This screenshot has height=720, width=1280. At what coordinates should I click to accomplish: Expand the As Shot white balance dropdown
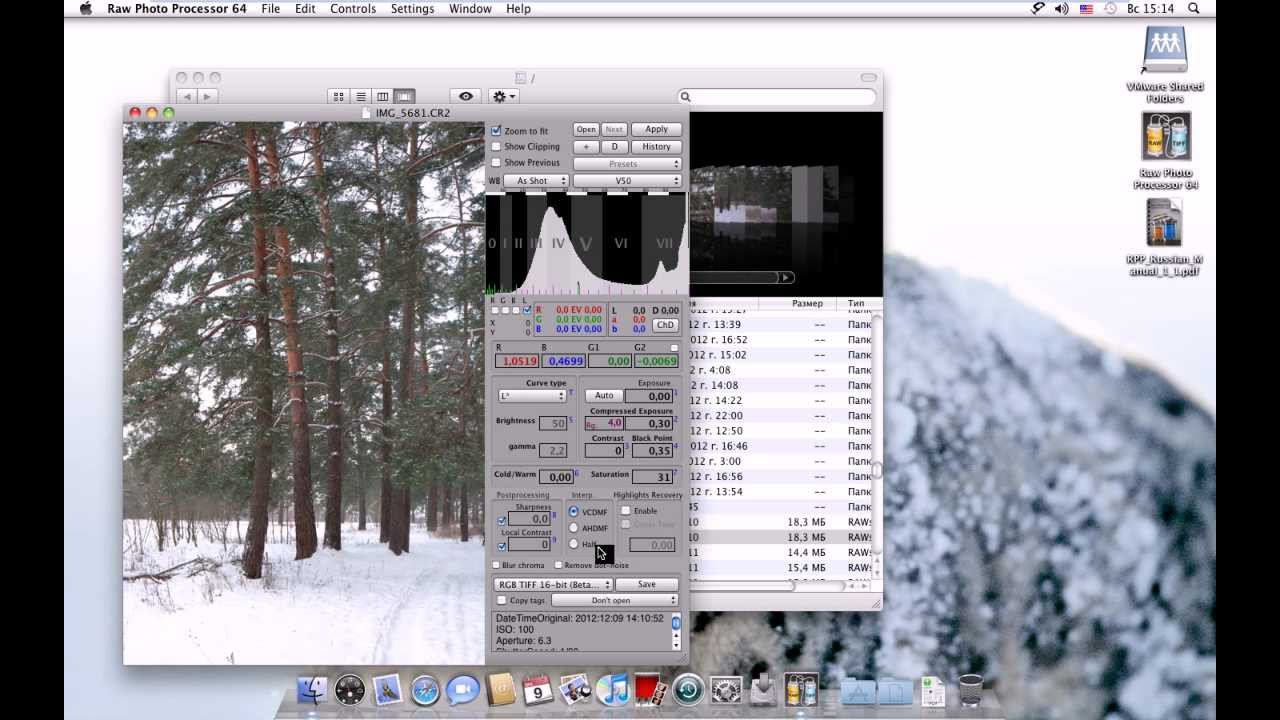pos(536,181)
